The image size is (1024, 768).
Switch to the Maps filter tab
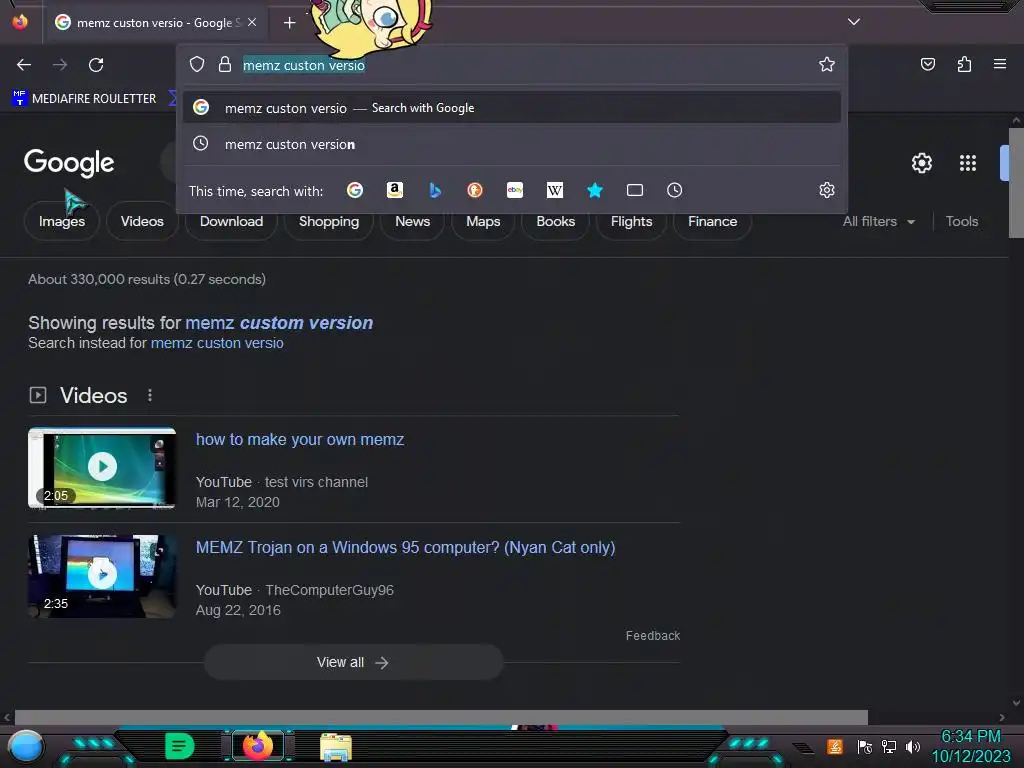(x=483, y=221)
